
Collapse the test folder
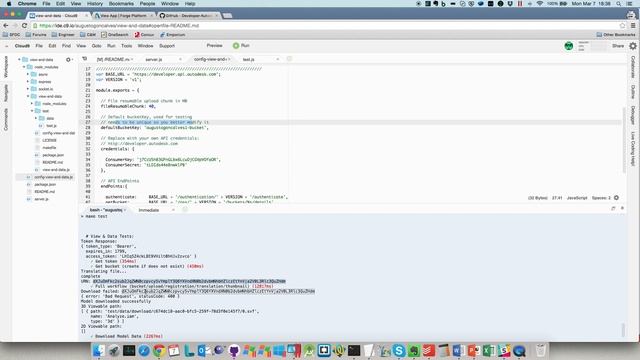pos(32,111)
